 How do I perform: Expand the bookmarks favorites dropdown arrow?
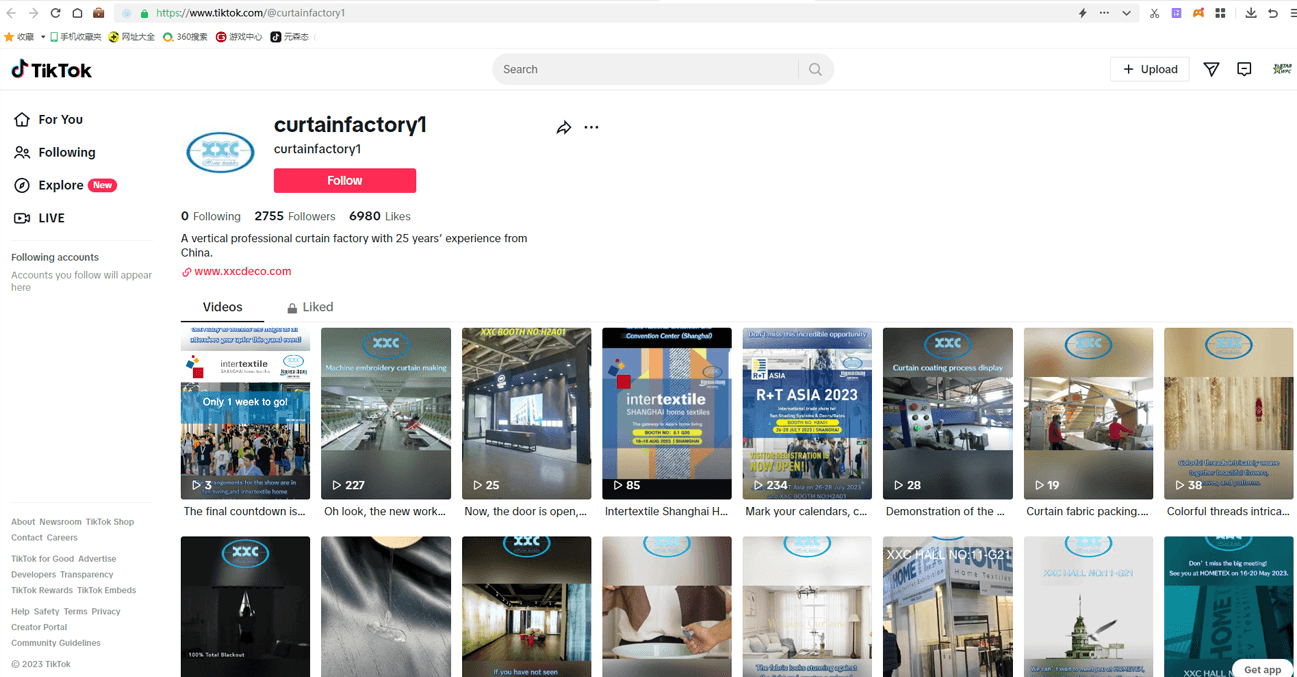point(42,37)
